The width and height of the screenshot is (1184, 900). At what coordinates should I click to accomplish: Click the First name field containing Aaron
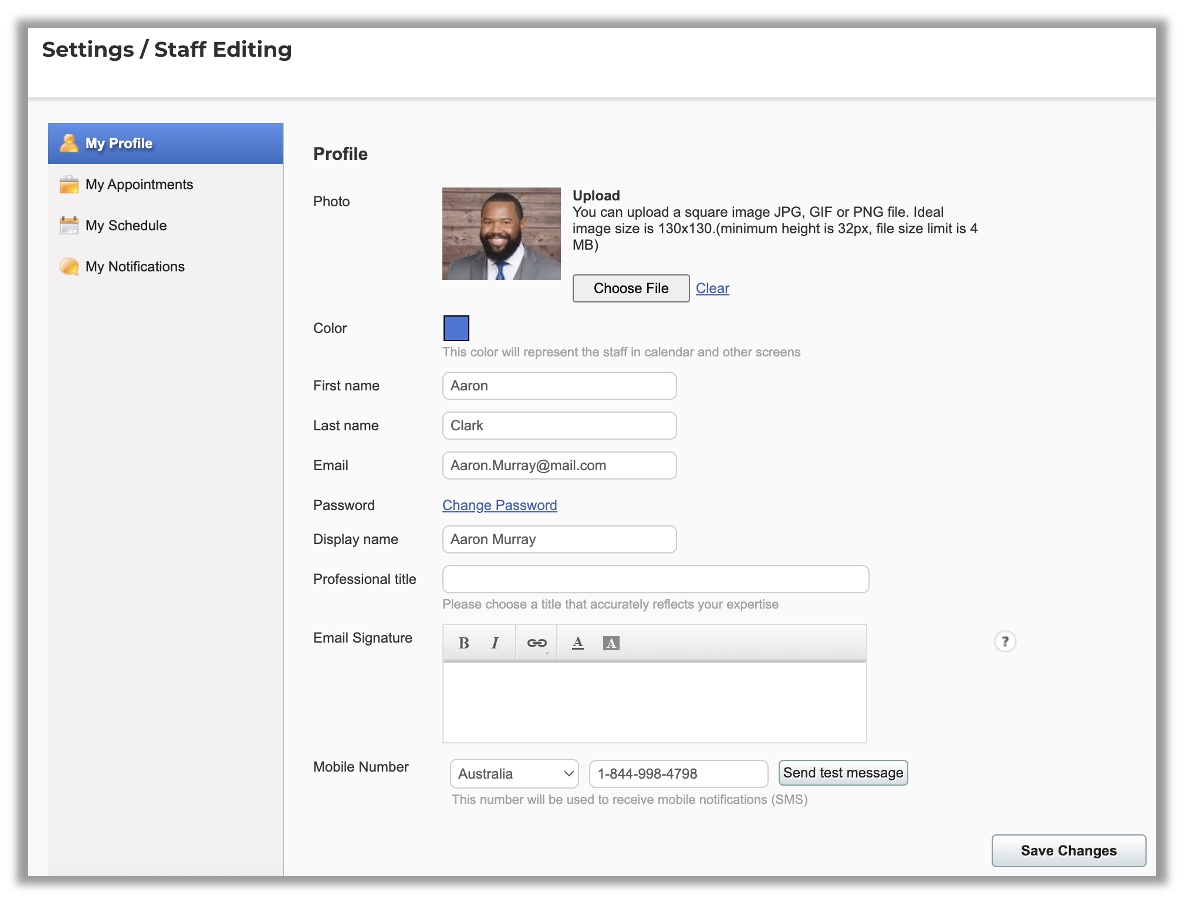pos(560,386)
